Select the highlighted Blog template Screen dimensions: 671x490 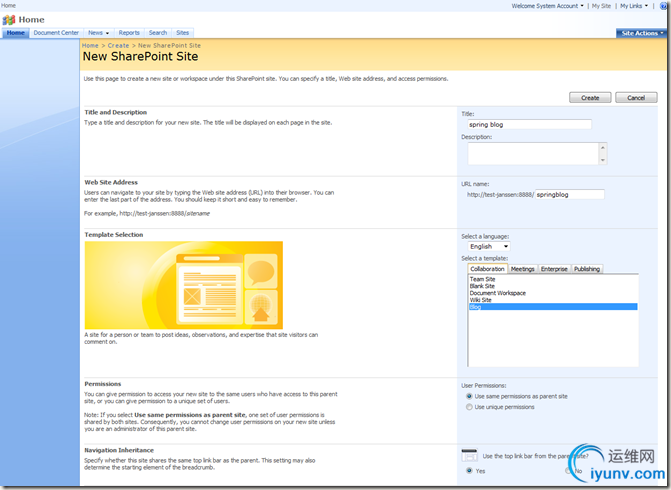[553, 307]
